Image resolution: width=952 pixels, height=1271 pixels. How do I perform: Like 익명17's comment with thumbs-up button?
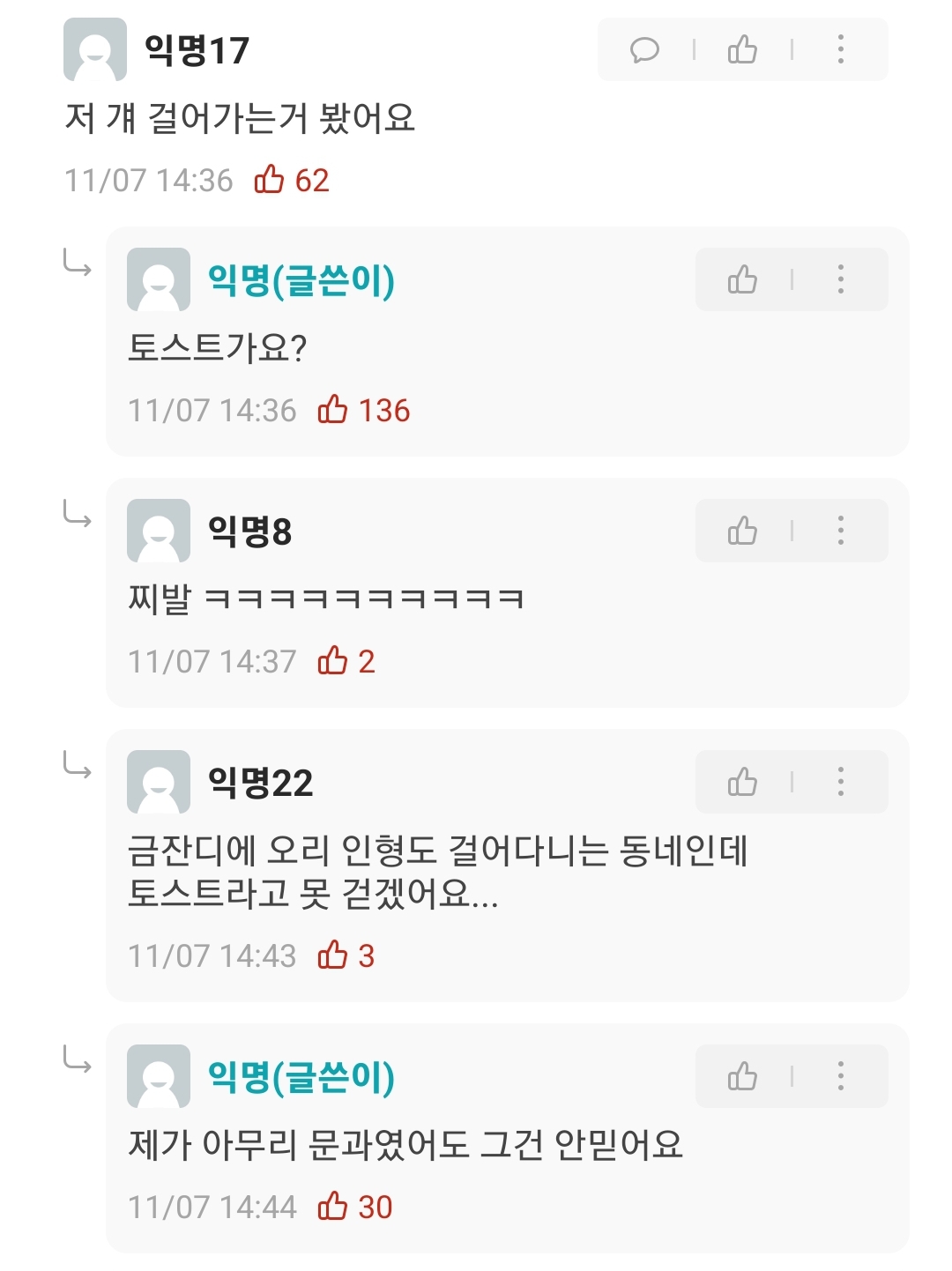(x=742, y=49)
